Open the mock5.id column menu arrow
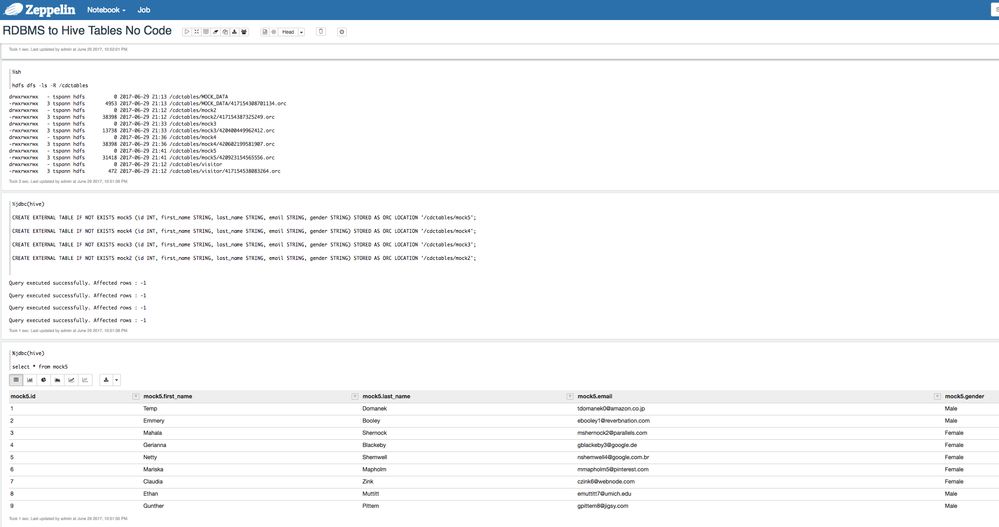This screenshot has width=999, height=527. pos(136,396)
